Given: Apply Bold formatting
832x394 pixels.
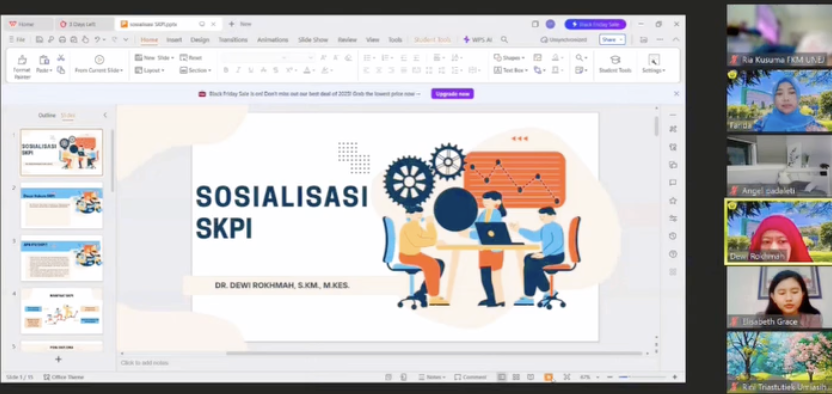Looking at the screenshot, I should pos(226,70).
